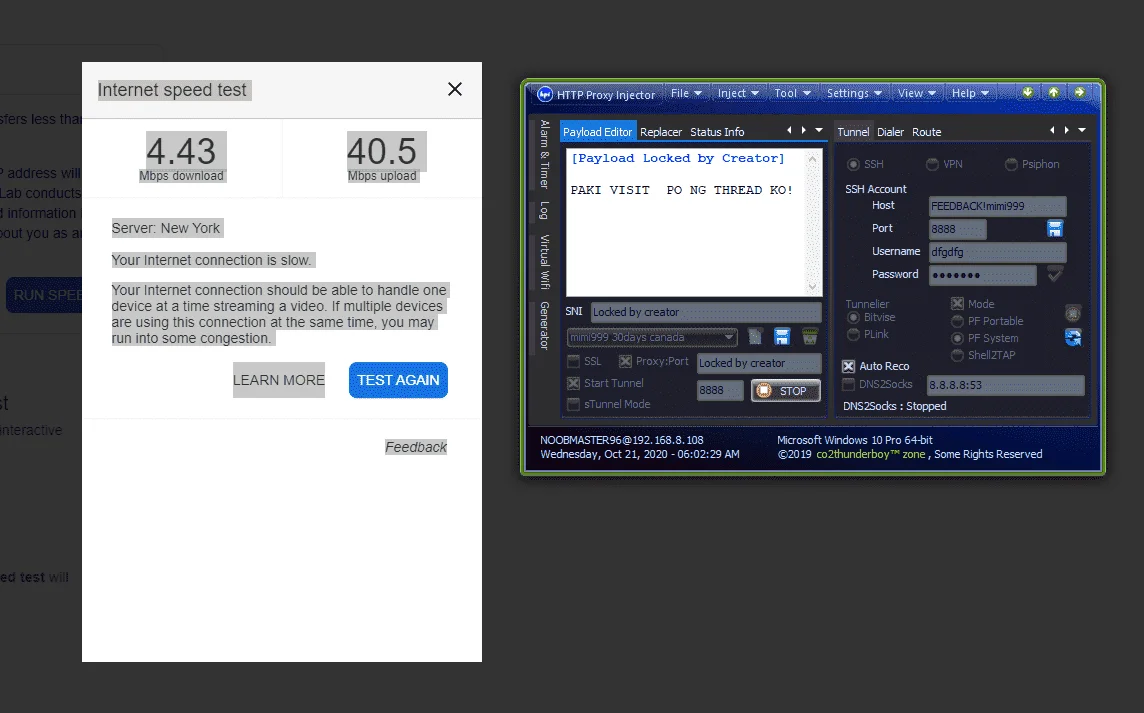Open the Feedback link in speed test
Viewport: 1144px width, 713px height.
tap(416, 447)
